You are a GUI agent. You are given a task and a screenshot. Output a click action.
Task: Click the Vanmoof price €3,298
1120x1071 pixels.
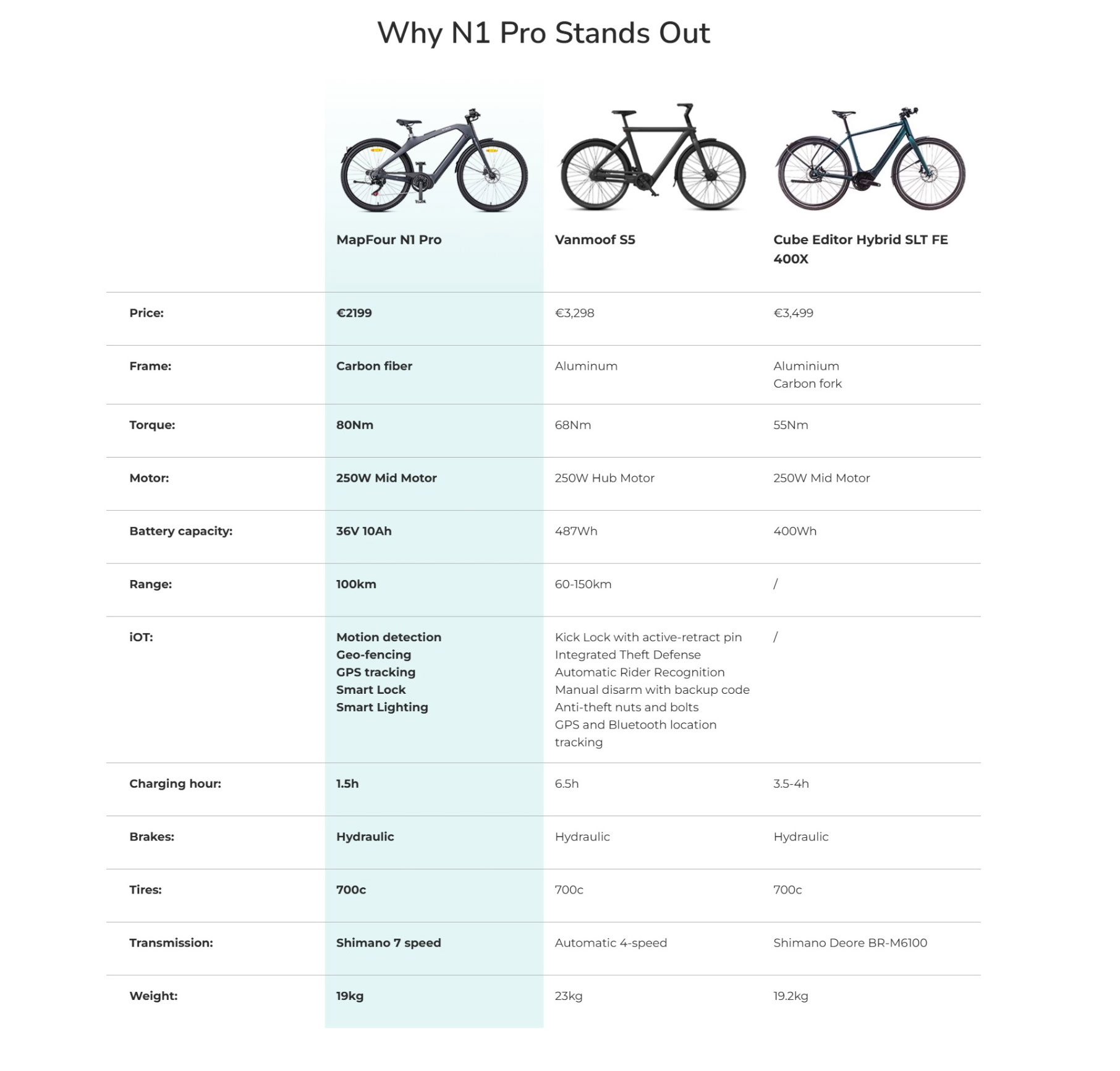point(574,313)
